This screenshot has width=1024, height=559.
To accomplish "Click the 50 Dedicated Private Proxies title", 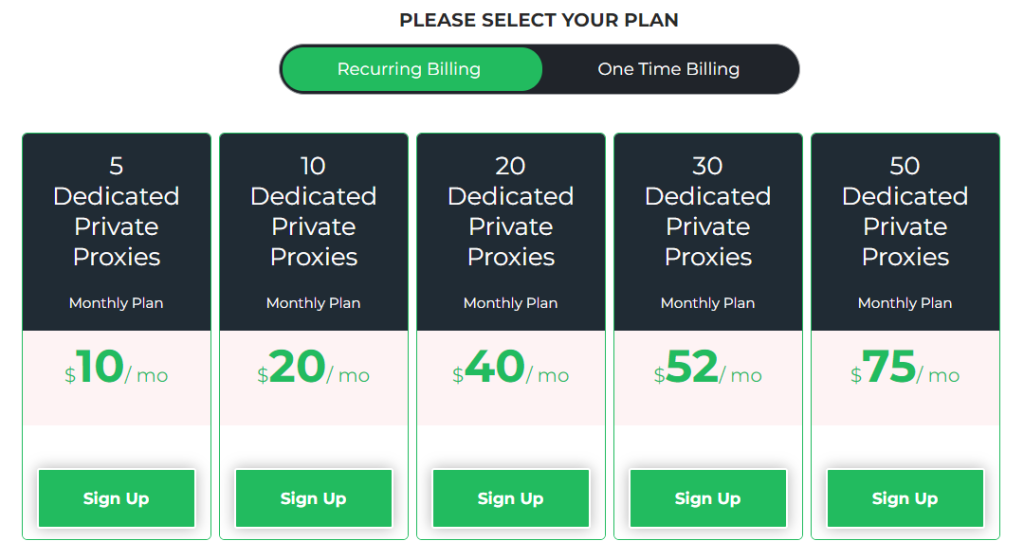I will 904,211.
